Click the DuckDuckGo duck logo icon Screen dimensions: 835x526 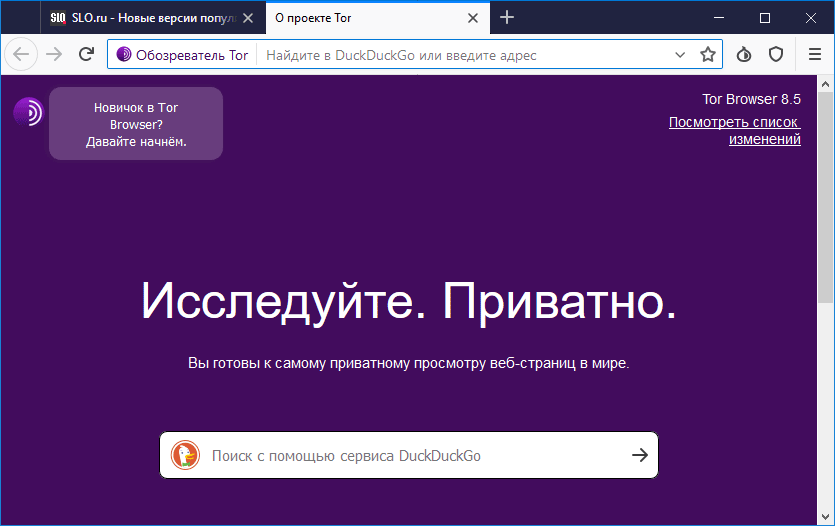[x=185, y=455]
